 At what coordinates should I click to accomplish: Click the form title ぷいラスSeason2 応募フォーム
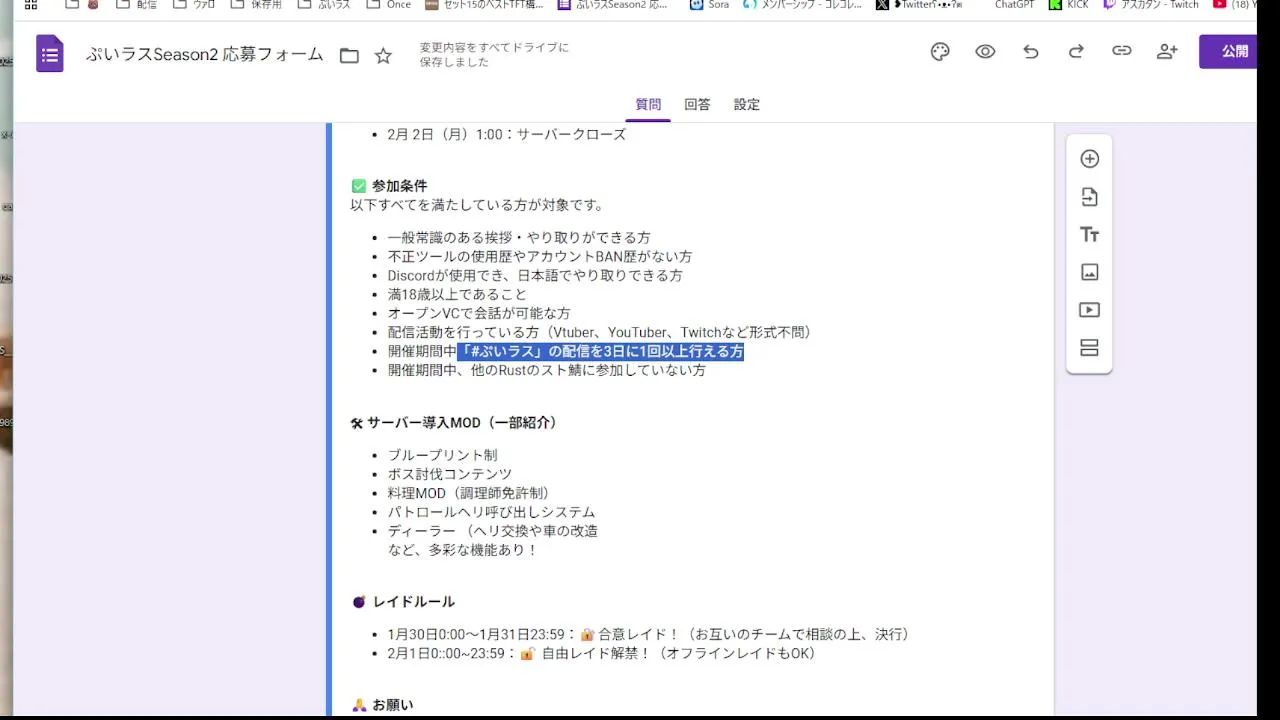(x=204, y=55)
